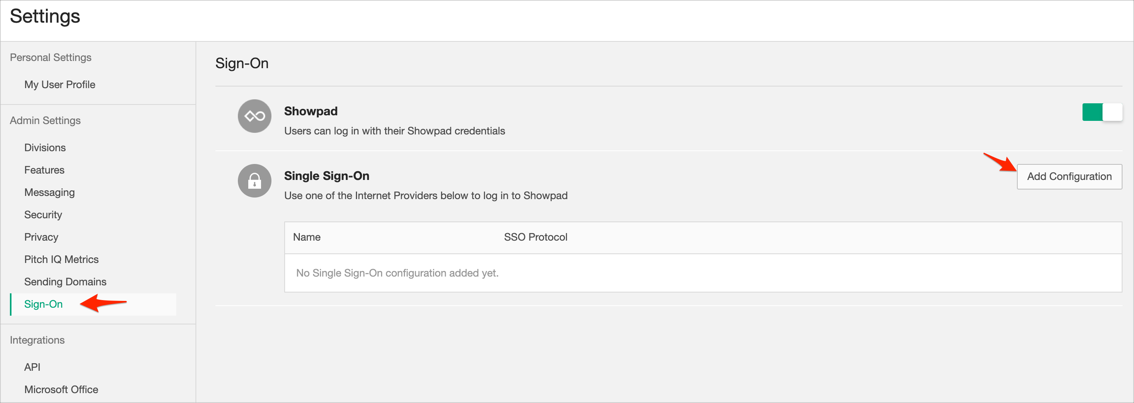Open the Divisions admin settings
Viewport: 1134px width, 403px height.
pos(45,148)
